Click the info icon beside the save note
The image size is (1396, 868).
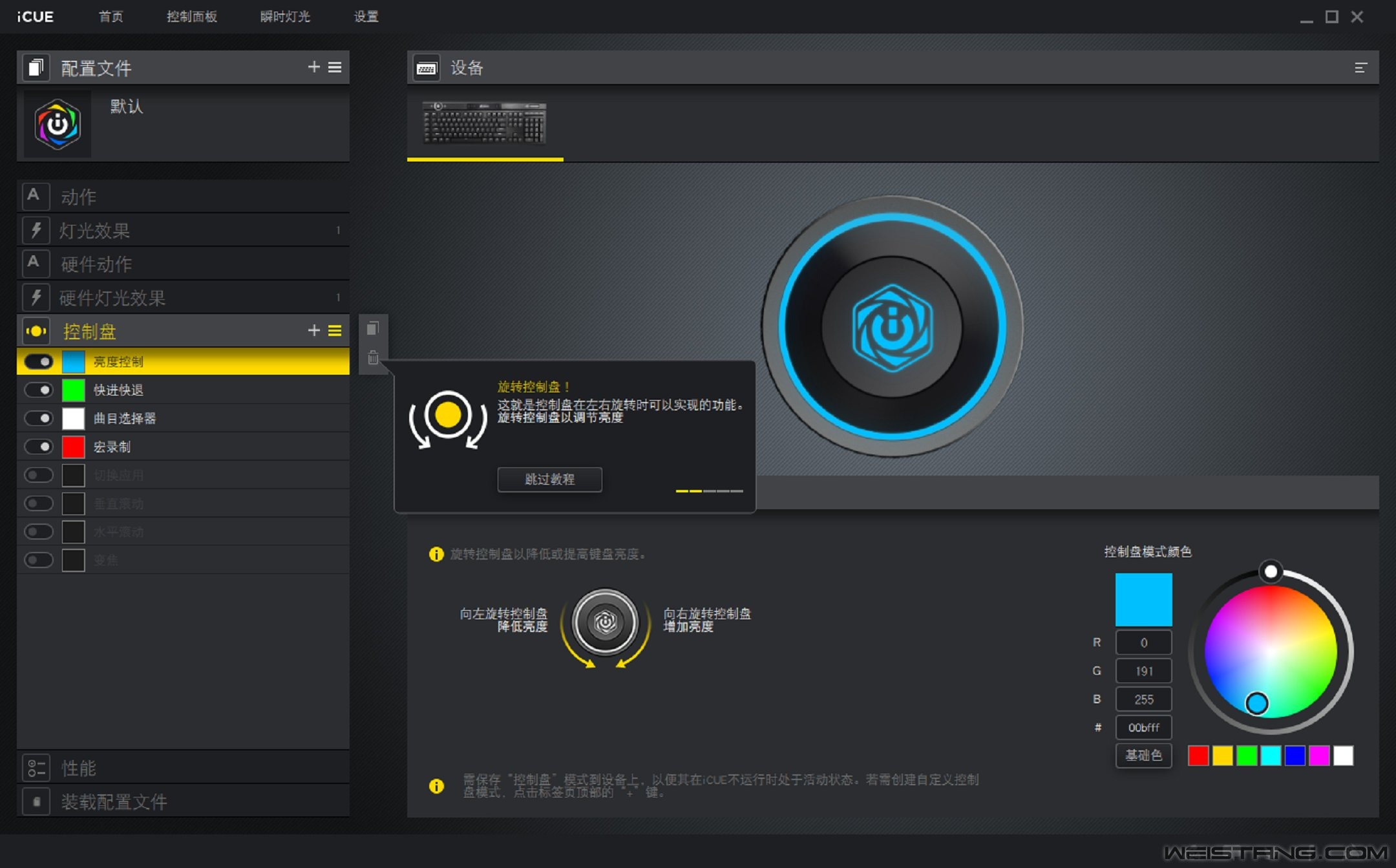[436, 786]
